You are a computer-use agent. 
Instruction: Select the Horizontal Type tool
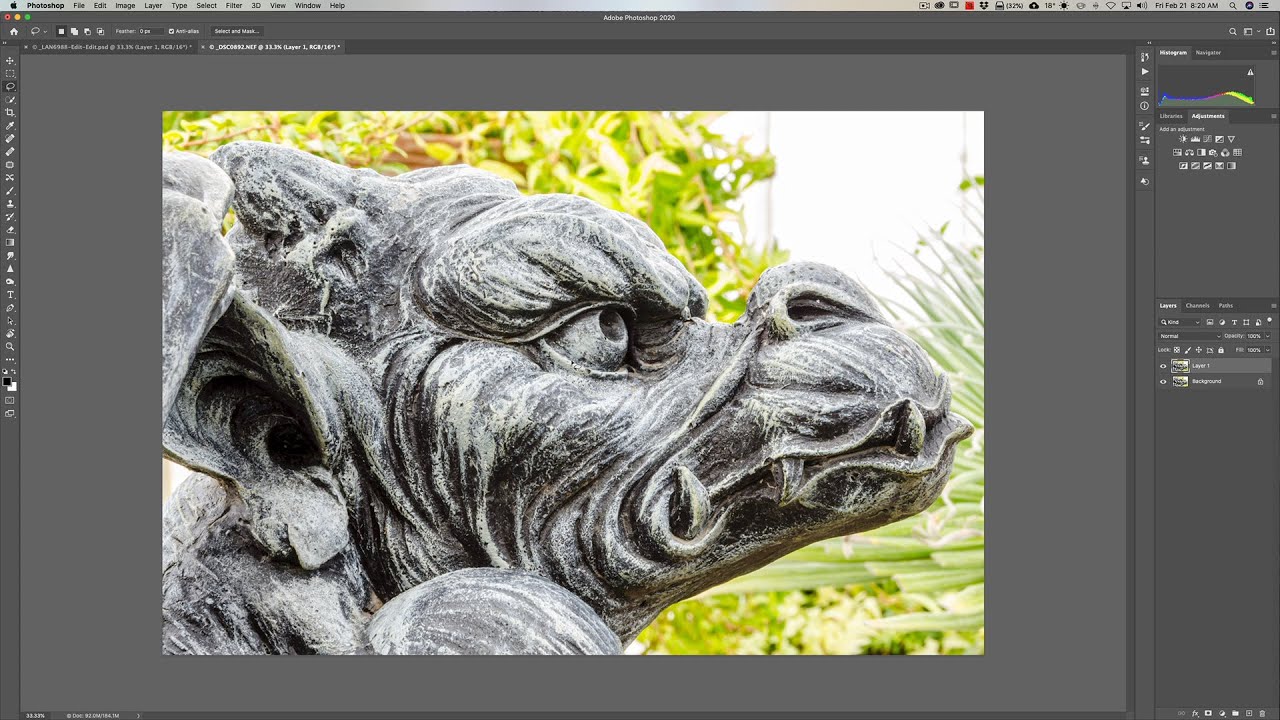(10, 294)
